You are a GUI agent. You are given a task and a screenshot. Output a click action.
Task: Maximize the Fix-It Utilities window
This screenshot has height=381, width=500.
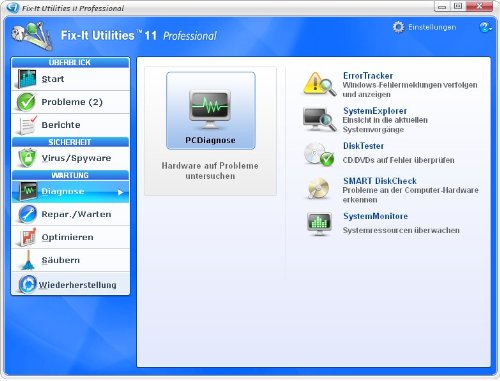(458, 6)
